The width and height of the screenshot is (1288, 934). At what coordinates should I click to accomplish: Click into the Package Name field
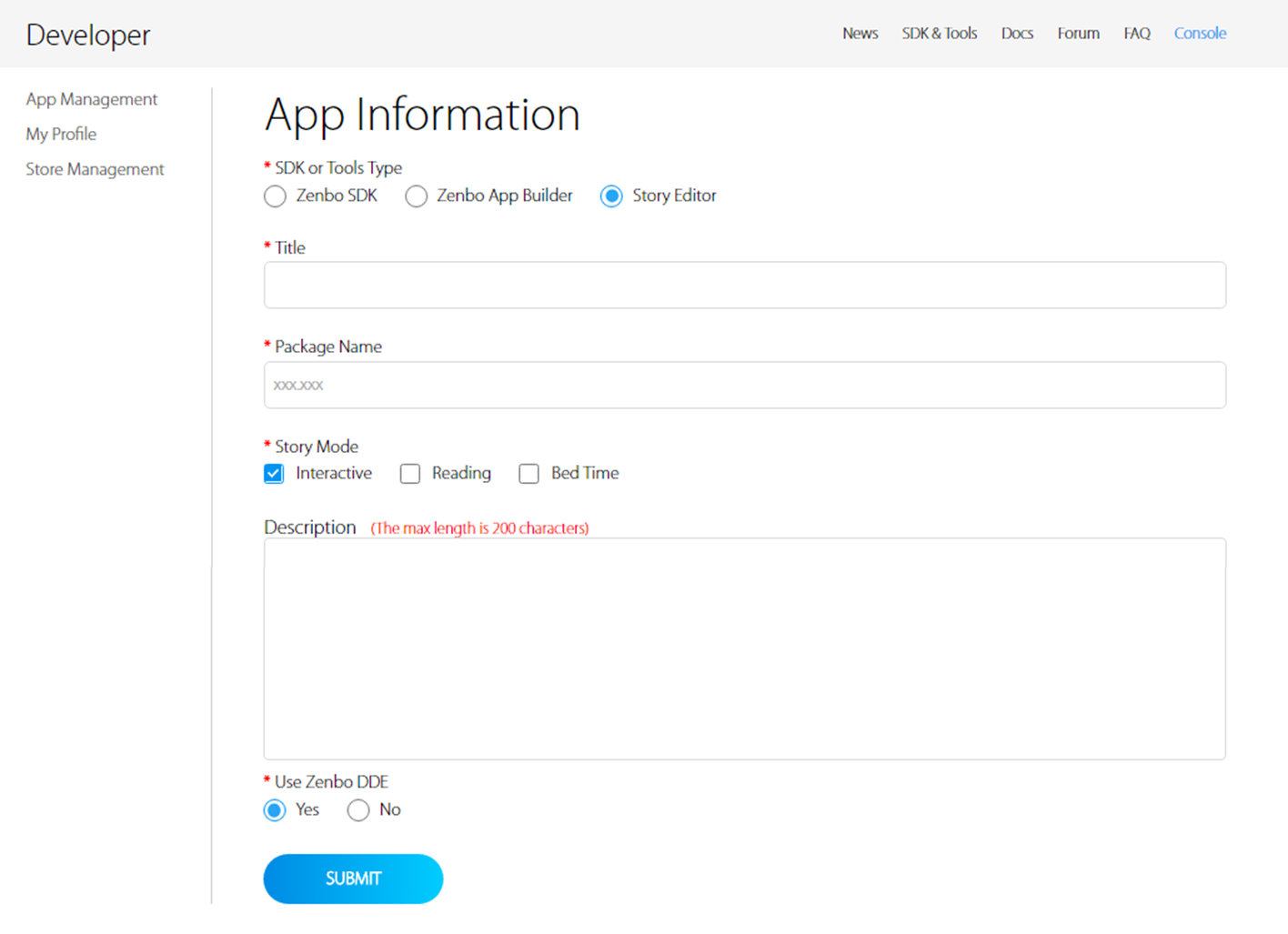pyautogui.click(x=745, y=386)
